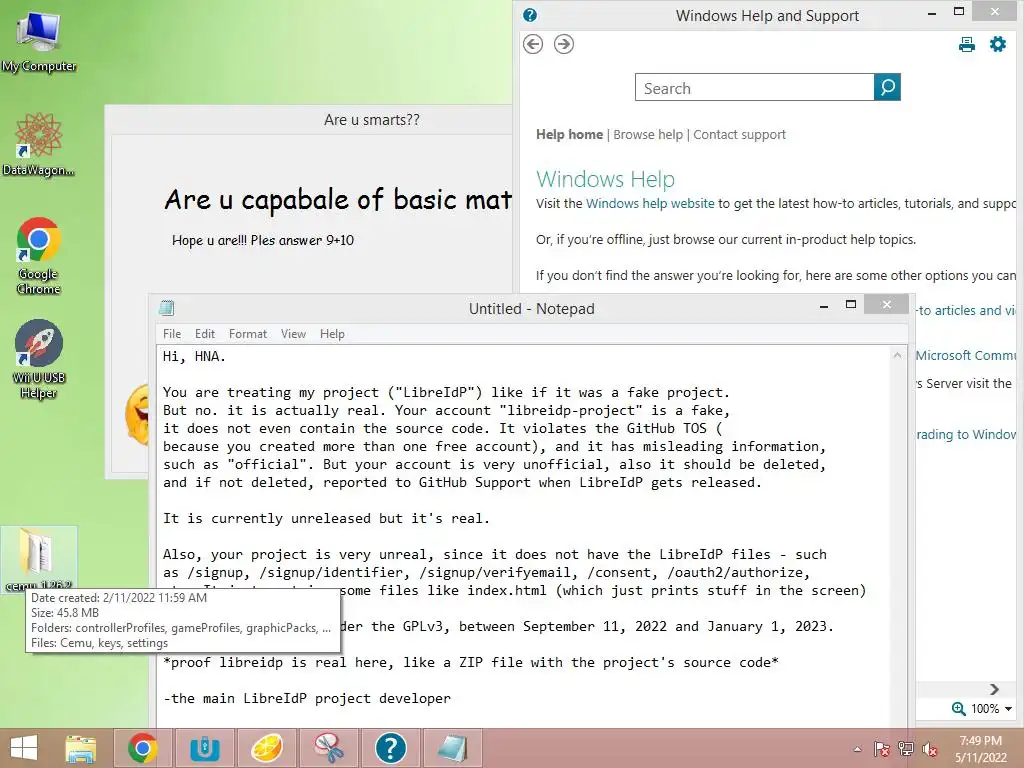Open Snipping Tool from the taskbar
This screenshot has height=768, width=1024.
click(x=328, y=748)
